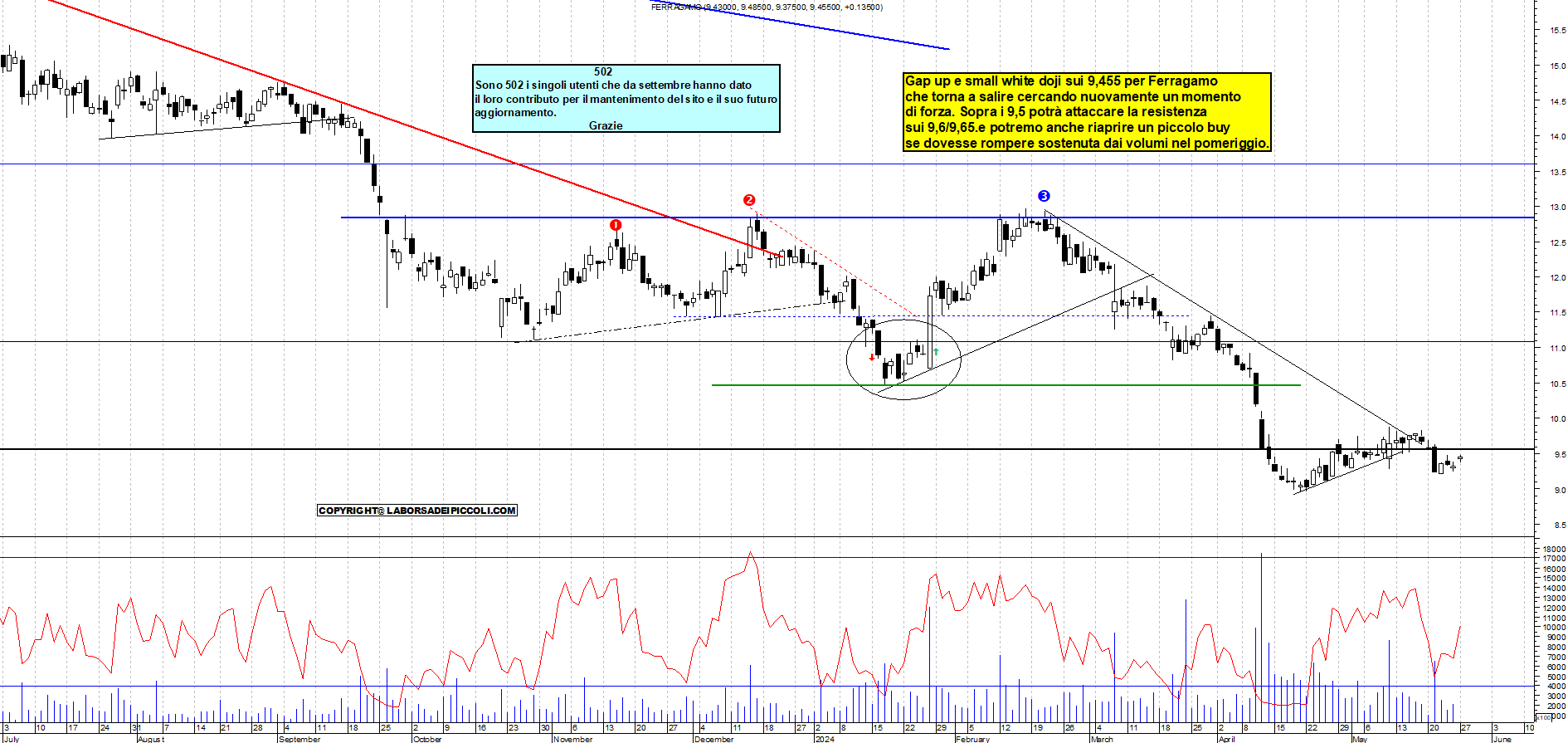Click the 'February' month label on the time axis

pos(972,739)
